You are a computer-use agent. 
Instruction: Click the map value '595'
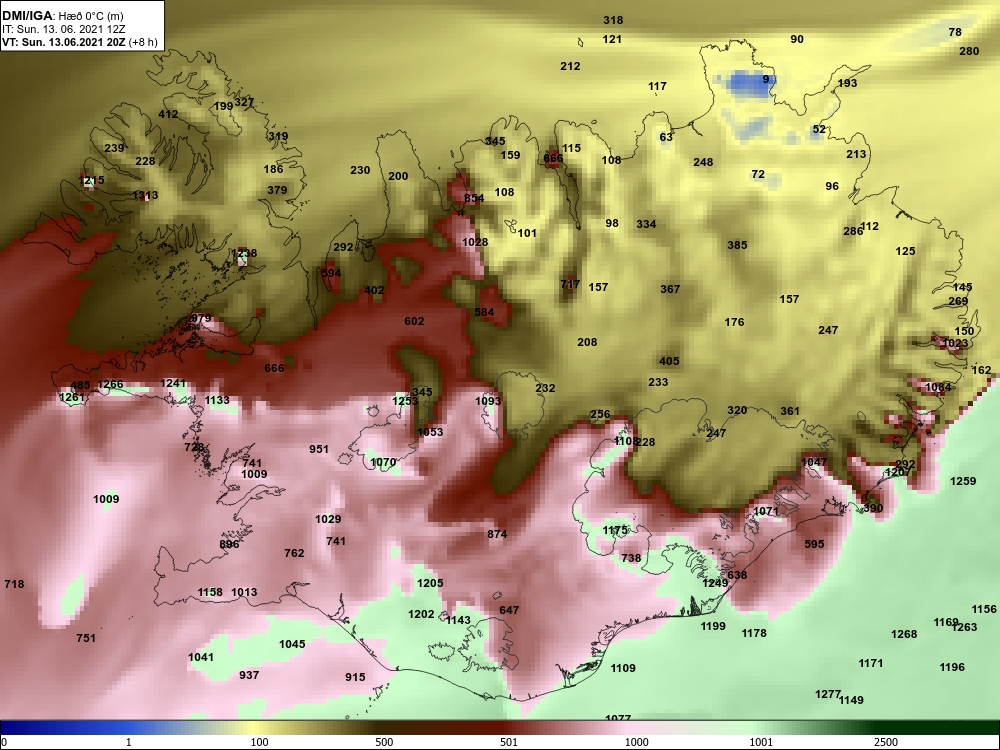tap(814, 545)
